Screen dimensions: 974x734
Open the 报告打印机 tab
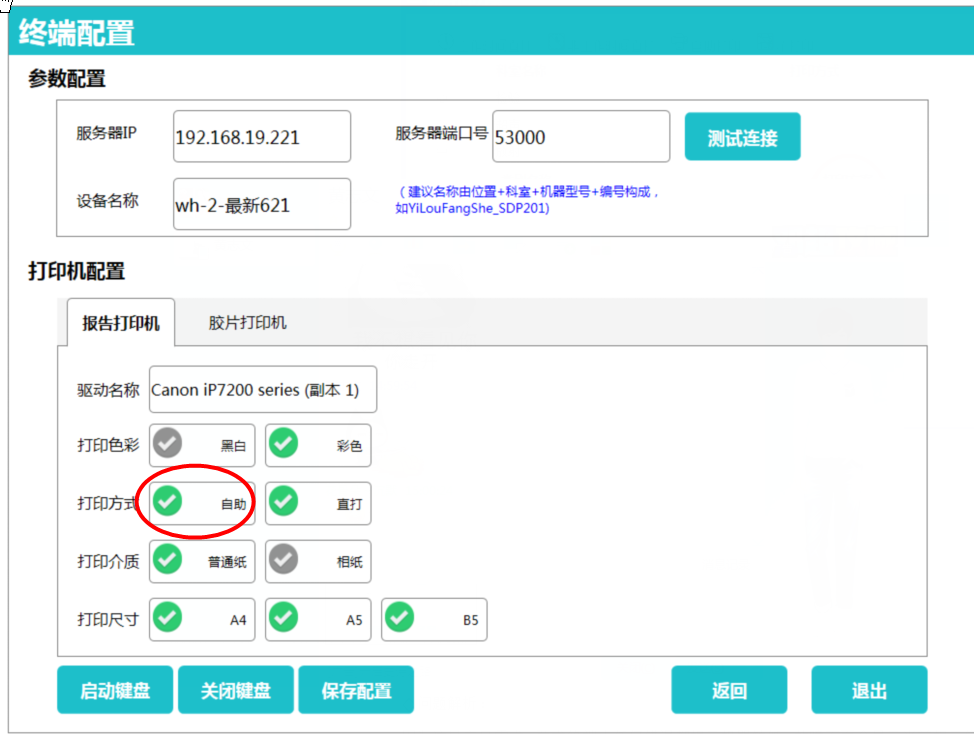coord(121,323)
